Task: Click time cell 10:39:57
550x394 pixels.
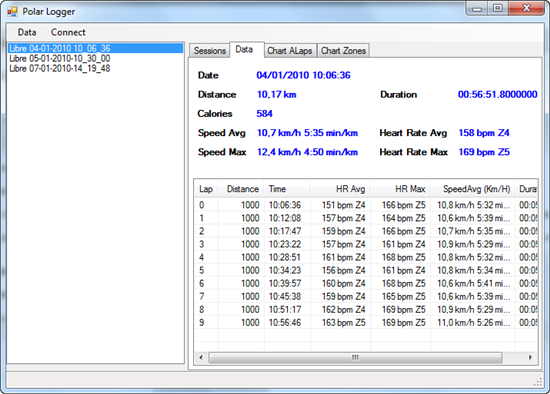Action: coord(285,283)
